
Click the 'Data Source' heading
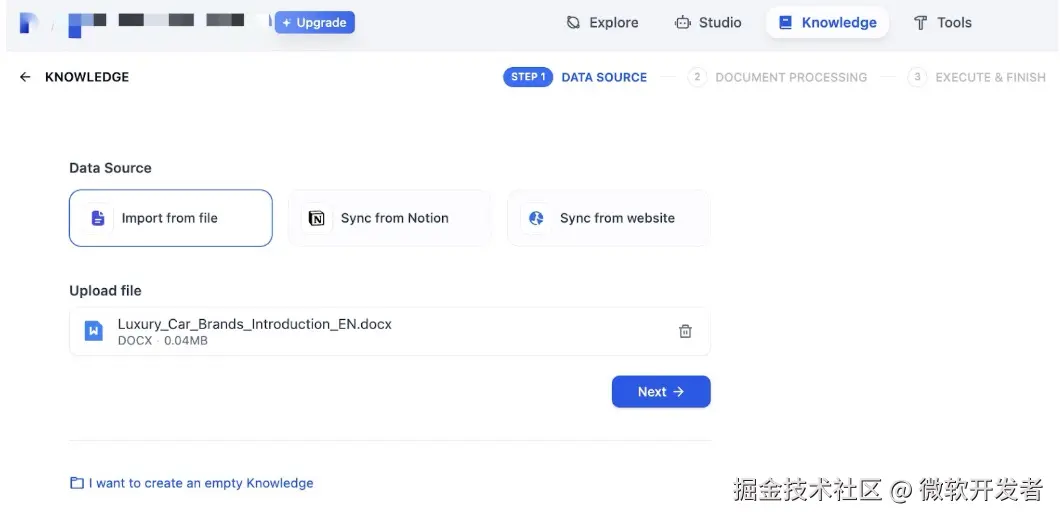(110, 168)
